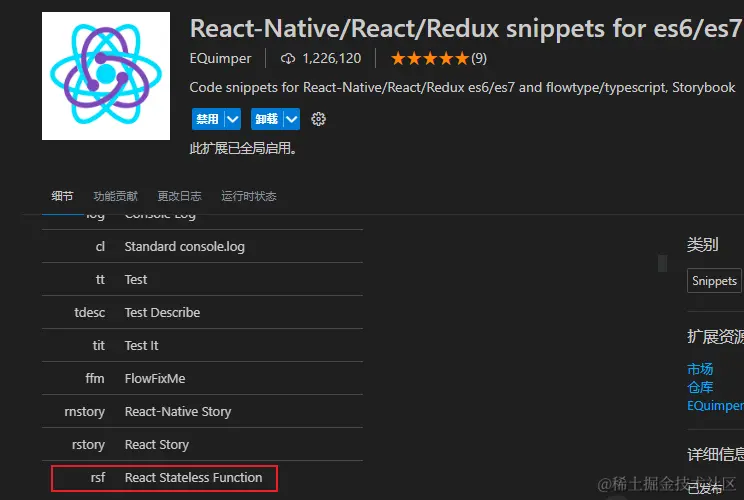Switch to the 功能贡献 tab
The image size is (744, 500).
pyautogui.click(x=115, y=196)
